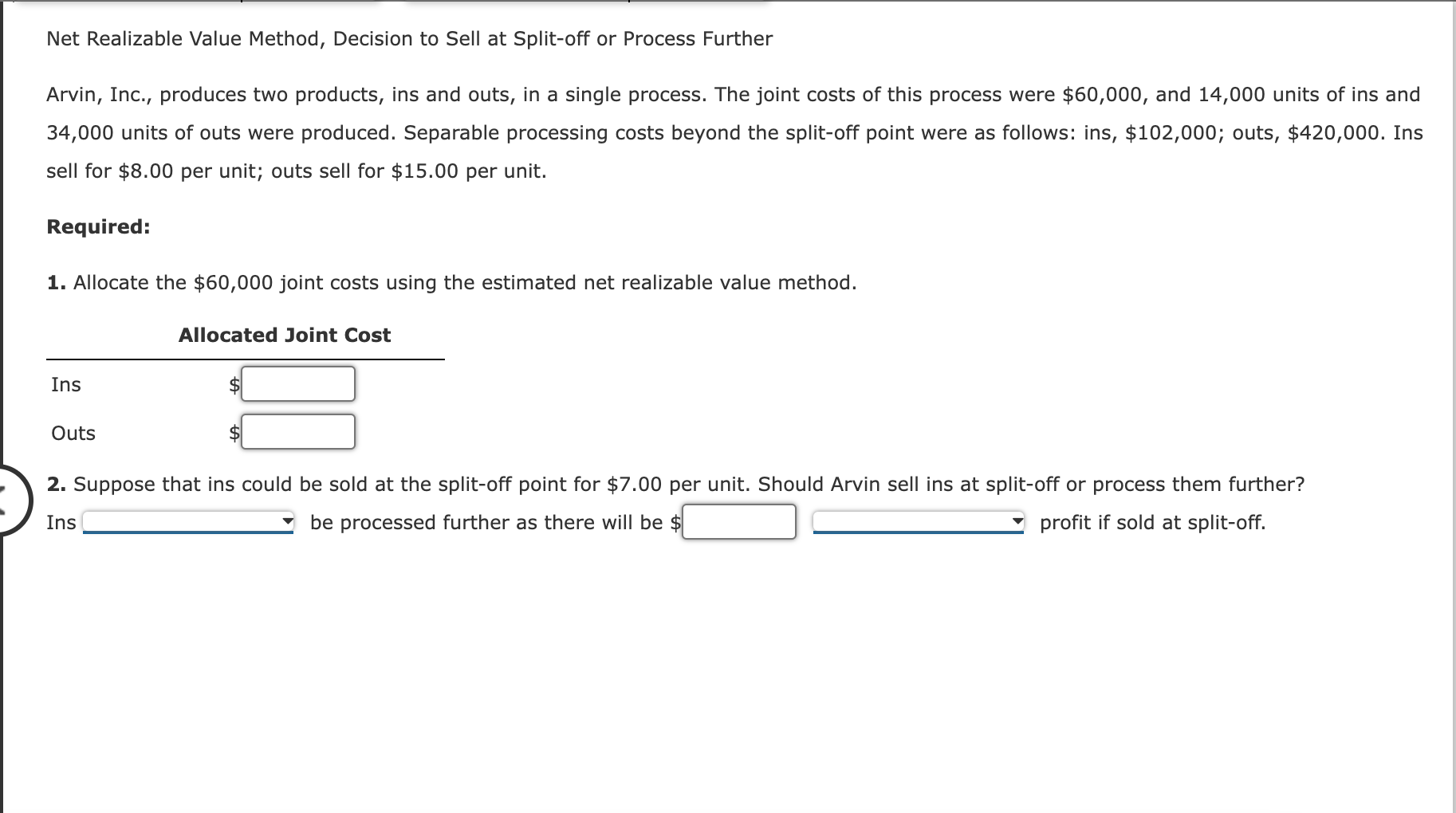Open the greater or less profit dropdown
1456x813 pixels.
917,520
